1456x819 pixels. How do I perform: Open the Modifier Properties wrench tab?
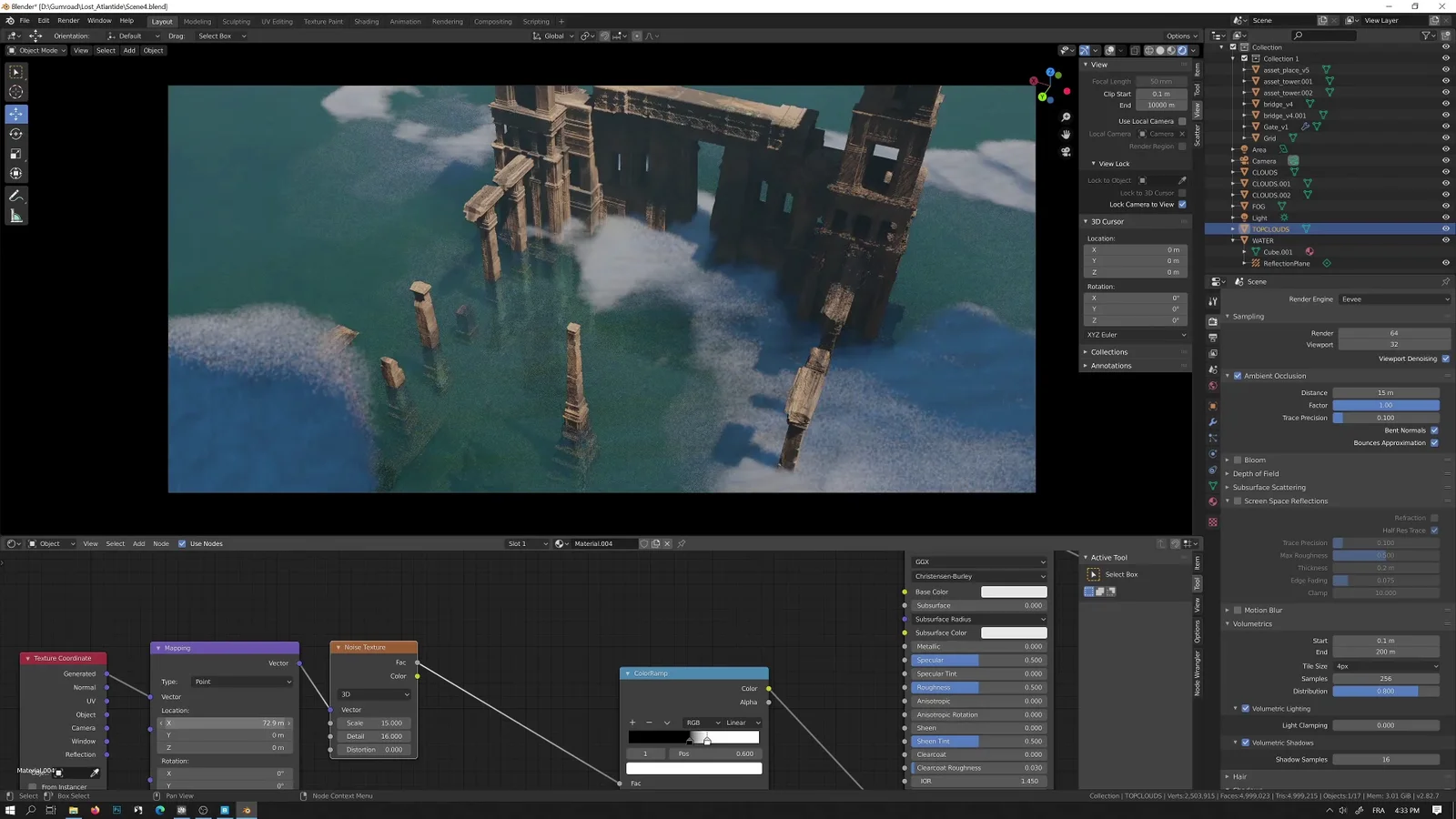[x=1212, y=421]
